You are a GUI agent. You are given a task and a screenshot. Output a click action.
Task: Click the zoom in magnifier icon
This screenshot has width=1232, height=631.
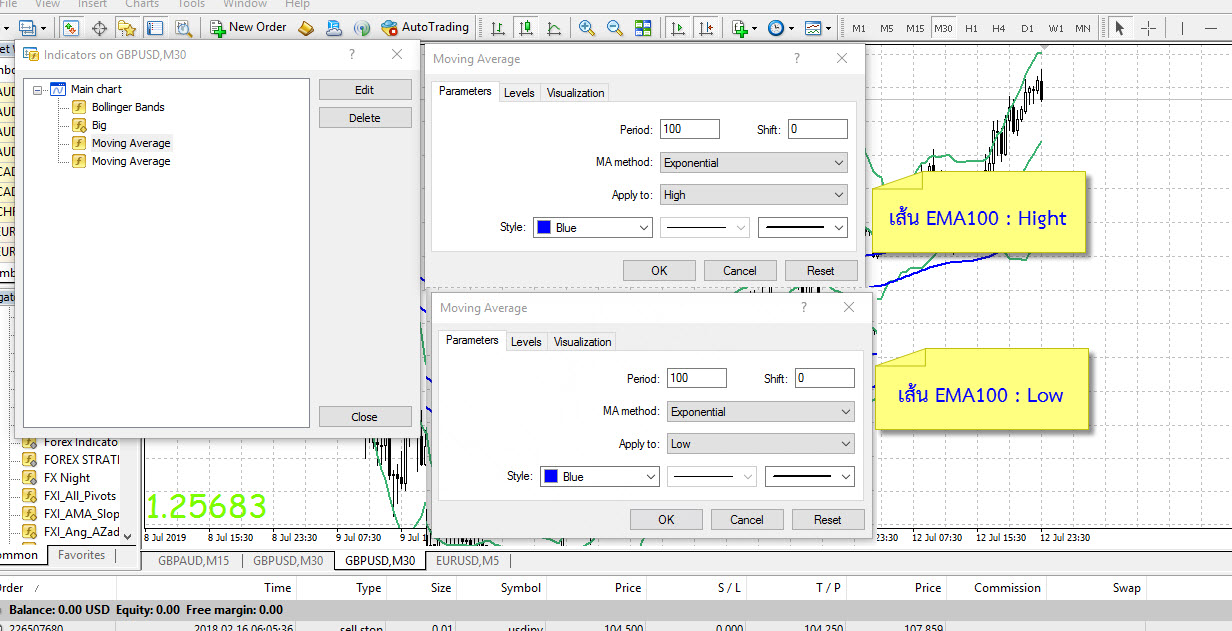point(587,28)
